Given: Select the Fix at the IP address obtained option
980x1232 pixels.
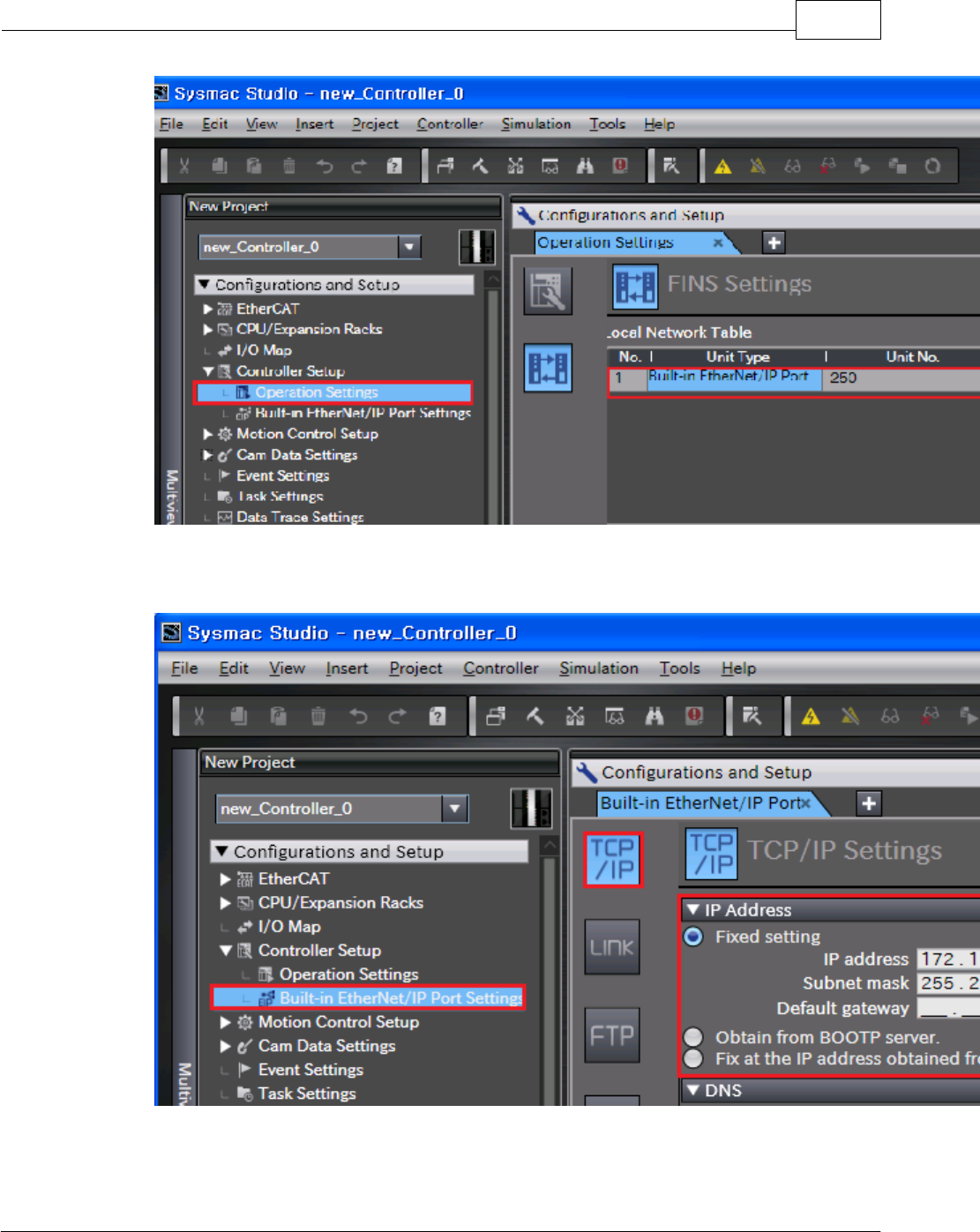Looking at the screenshot, I should click(x=694, y=1058).
